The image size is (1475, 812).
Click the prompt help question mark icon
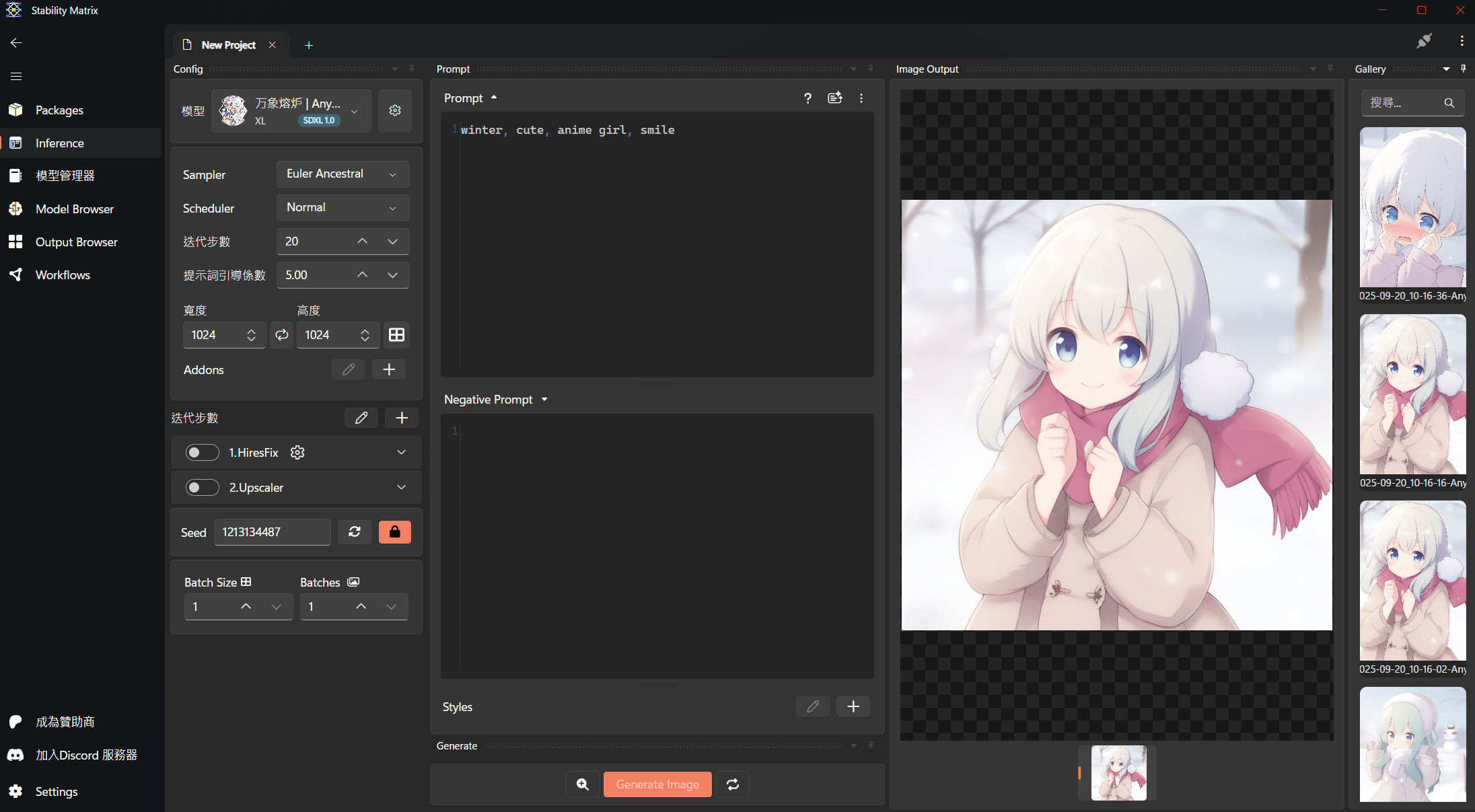pos(807,98)
